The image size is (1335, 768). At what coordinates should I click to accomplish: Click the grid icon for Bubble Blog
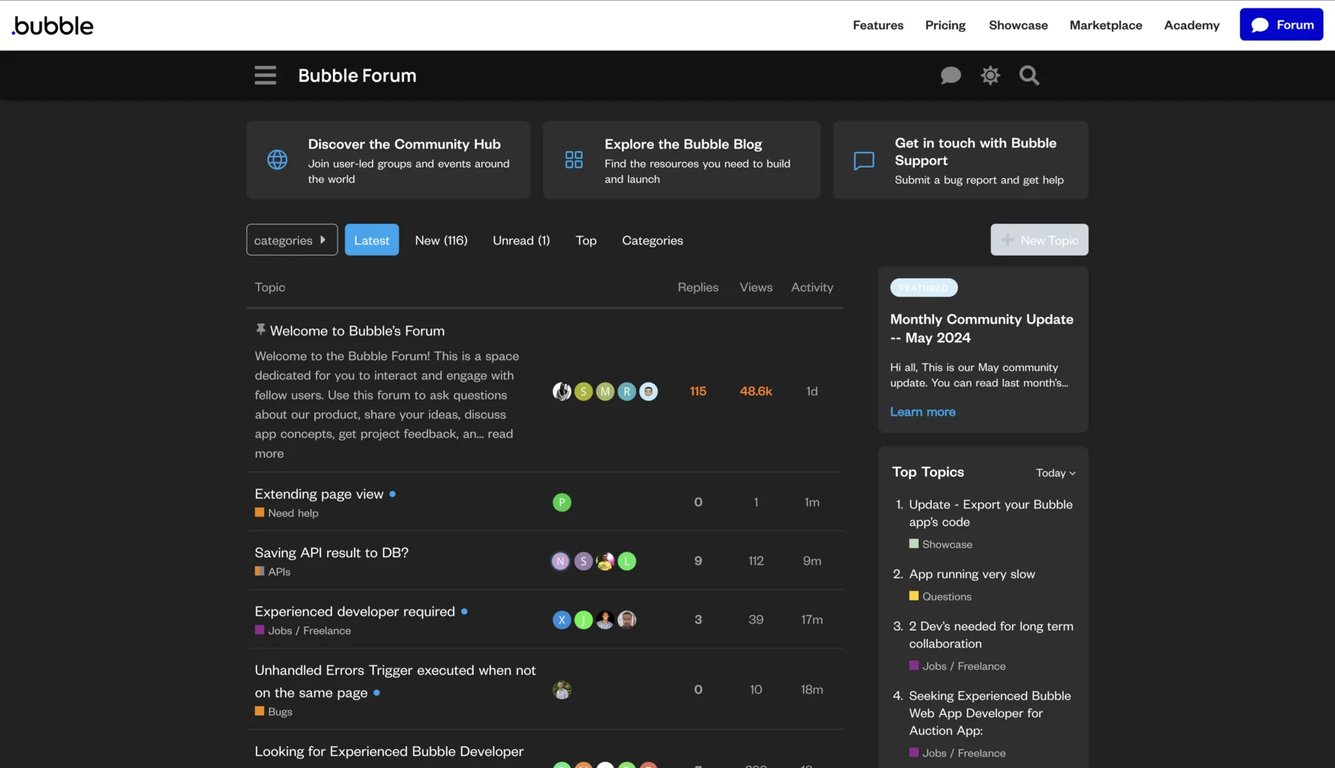pos(574,160)
